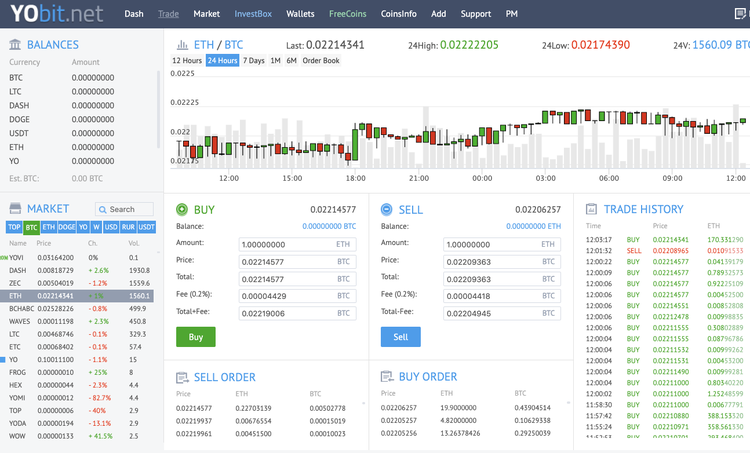Select the ETH market tab
Viewport: 750px width, 453px height.
coord(48,227)
